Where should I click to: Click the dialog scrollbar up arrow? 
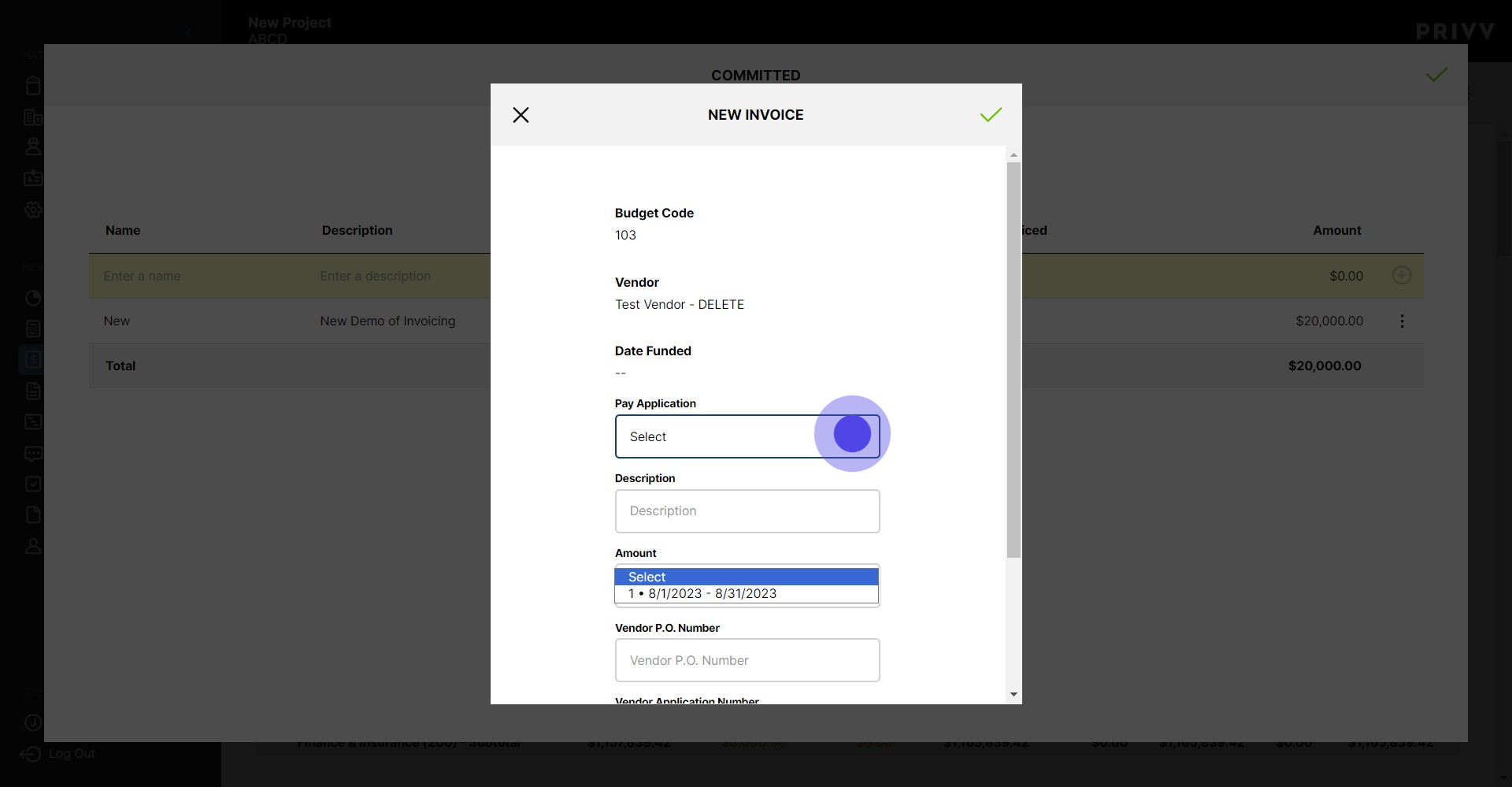coord(1014,155)
